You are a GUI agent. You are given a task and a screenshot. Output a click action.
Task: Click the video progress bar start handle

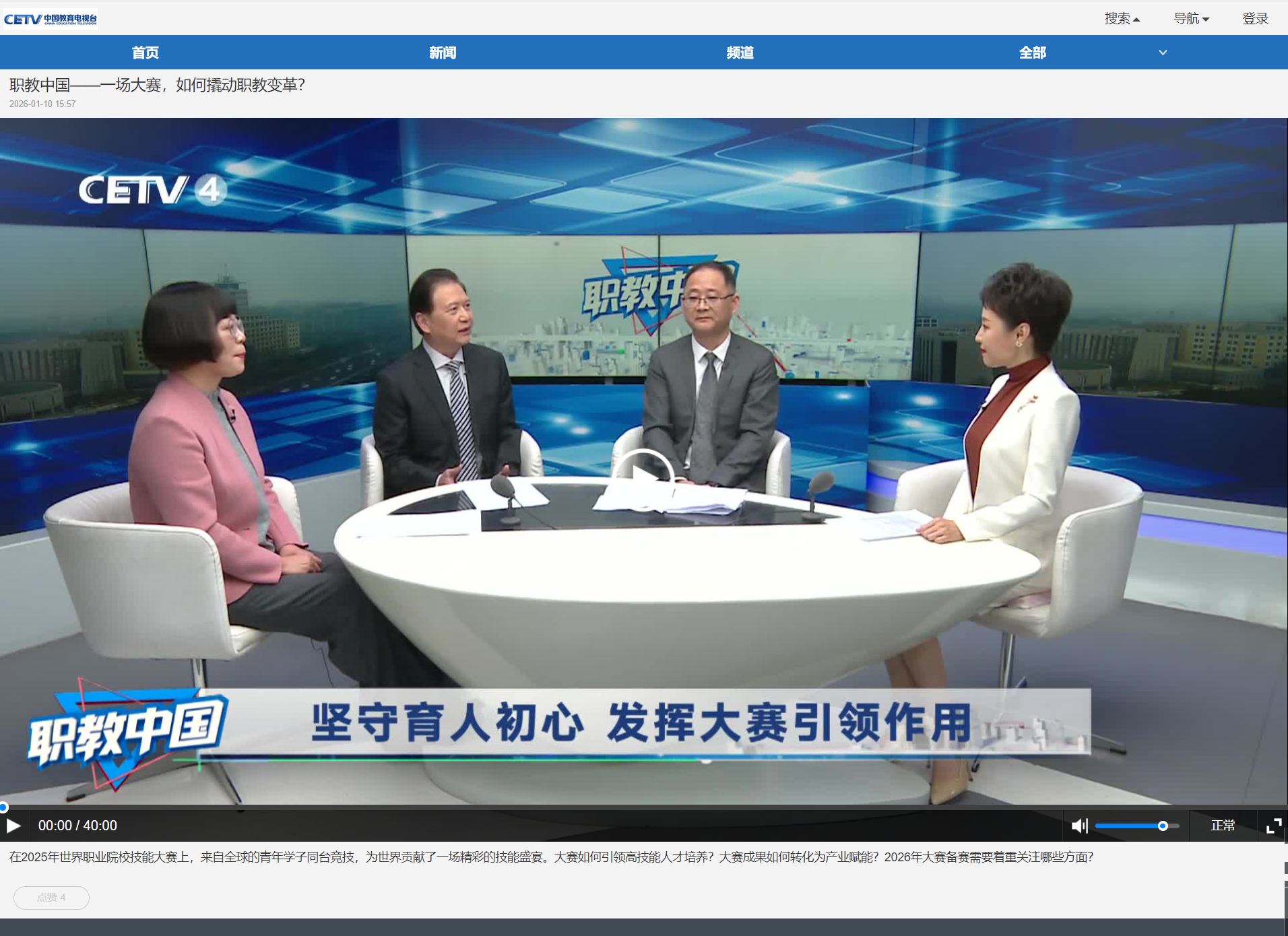click(3, 807)
